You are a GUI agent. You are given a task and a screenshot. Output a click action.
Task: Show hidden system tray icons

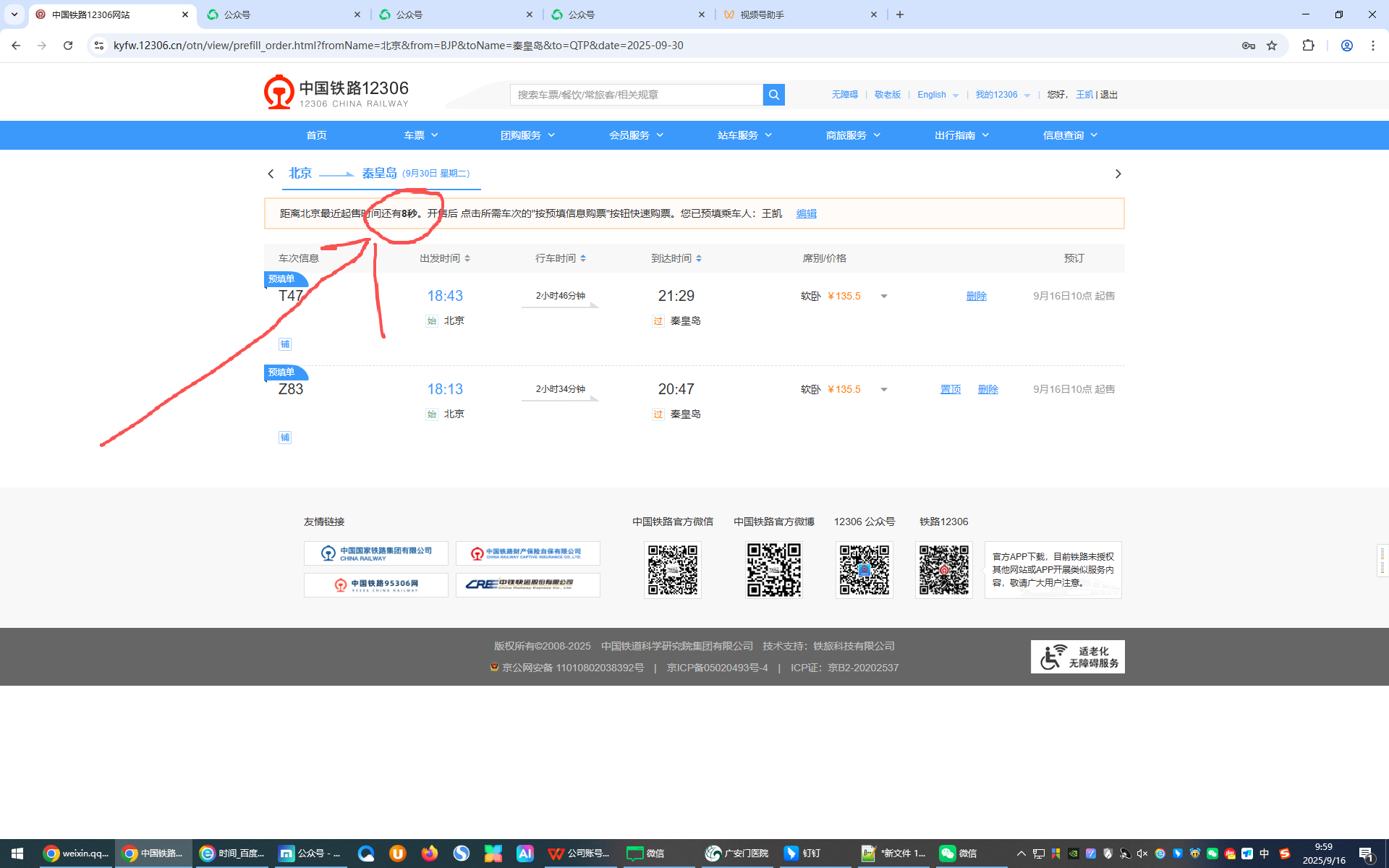[x=1021, y=854]
